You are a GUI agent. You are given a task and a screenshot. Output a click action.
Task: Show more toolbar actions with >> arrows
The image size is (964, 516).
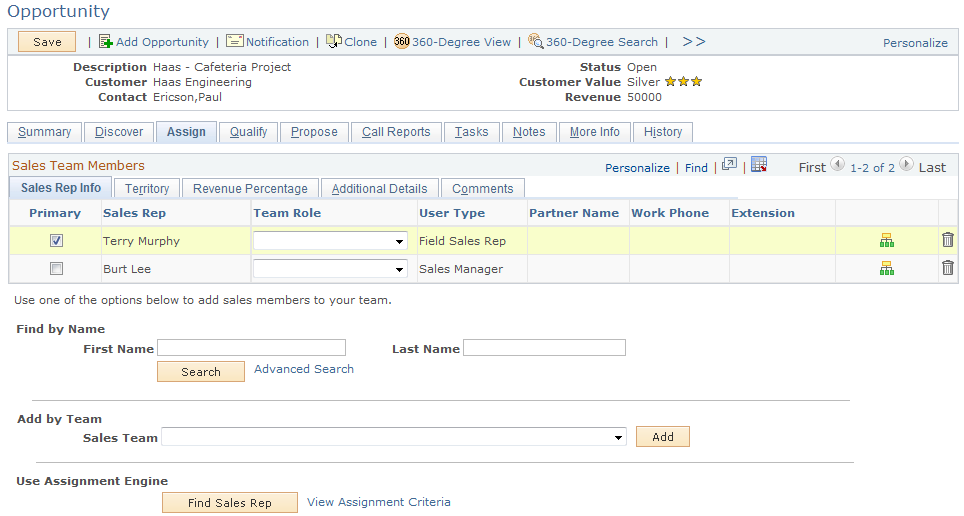pos(693,41)
